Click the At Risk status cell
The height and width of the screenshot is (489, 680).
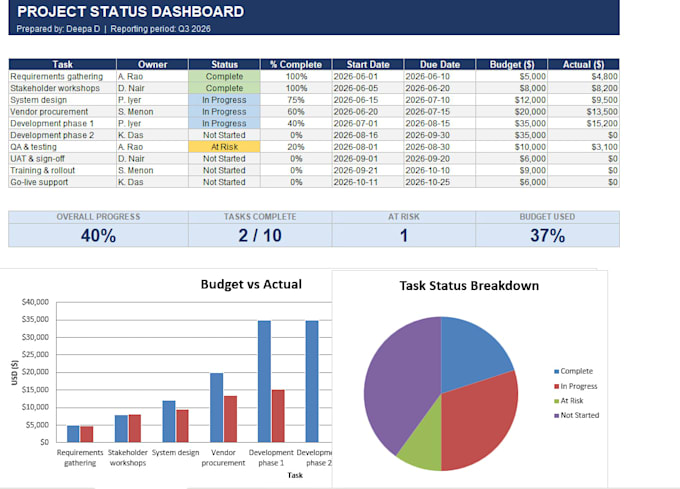224,147
